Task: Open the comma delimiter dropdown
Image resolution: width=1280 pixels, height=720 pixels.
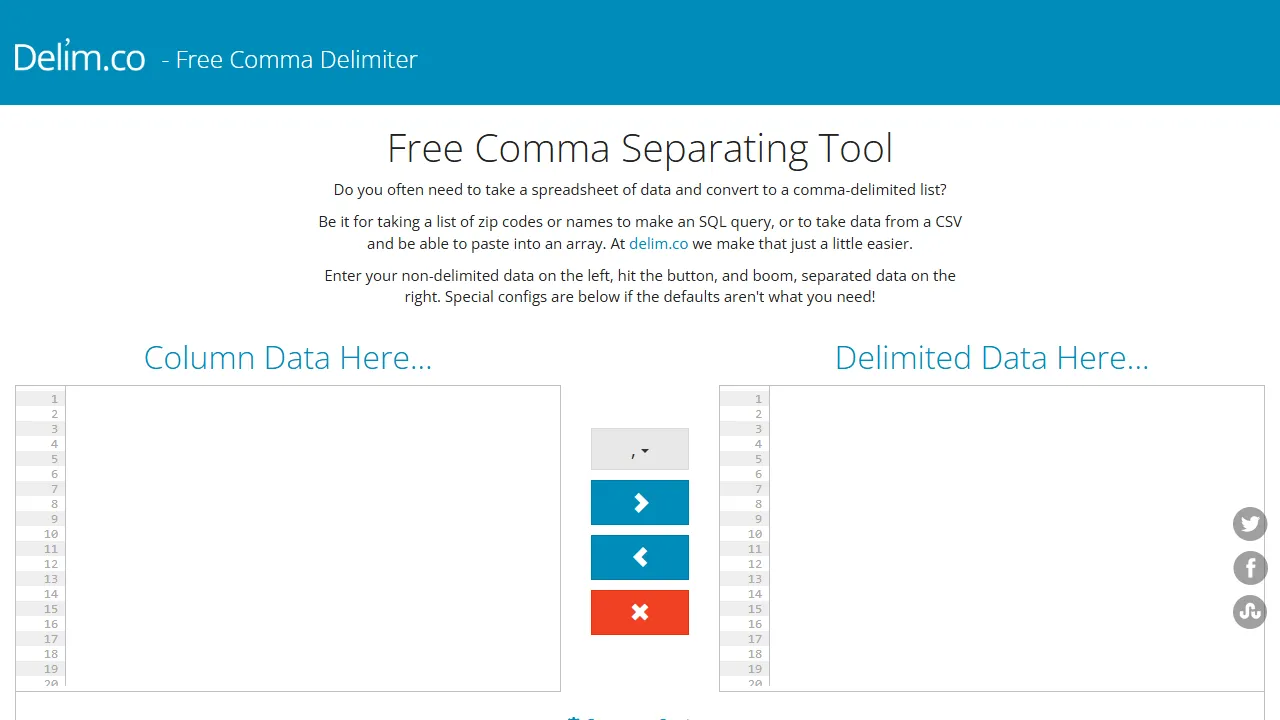Action: pos(640,449)
